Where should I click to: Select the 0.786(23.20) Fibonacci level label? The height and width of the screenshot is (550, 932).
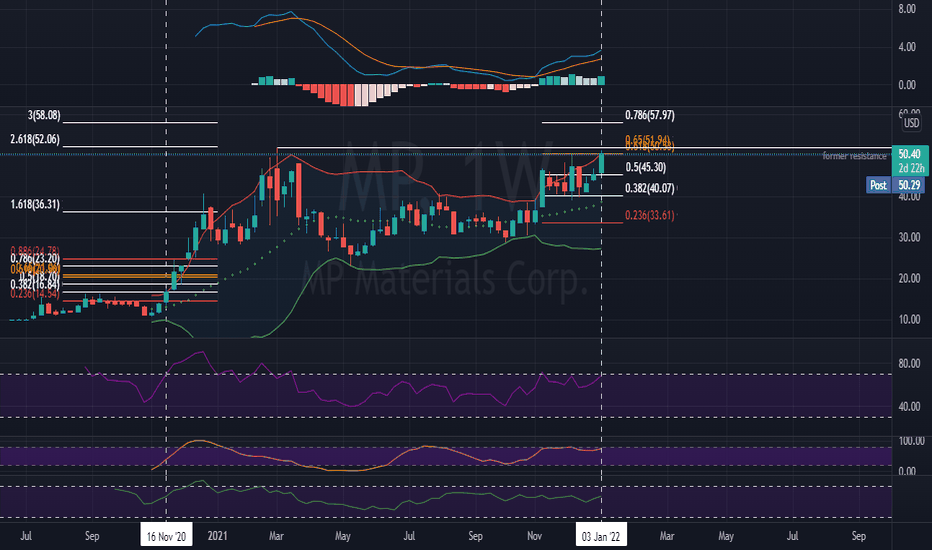pyautogui.click(x=35, y=259)
